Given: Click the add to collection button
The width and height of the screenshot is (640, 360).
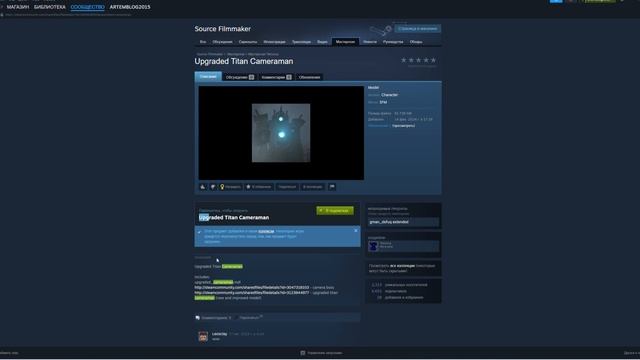Looking at the screenshot, I should tap(313, 187).
